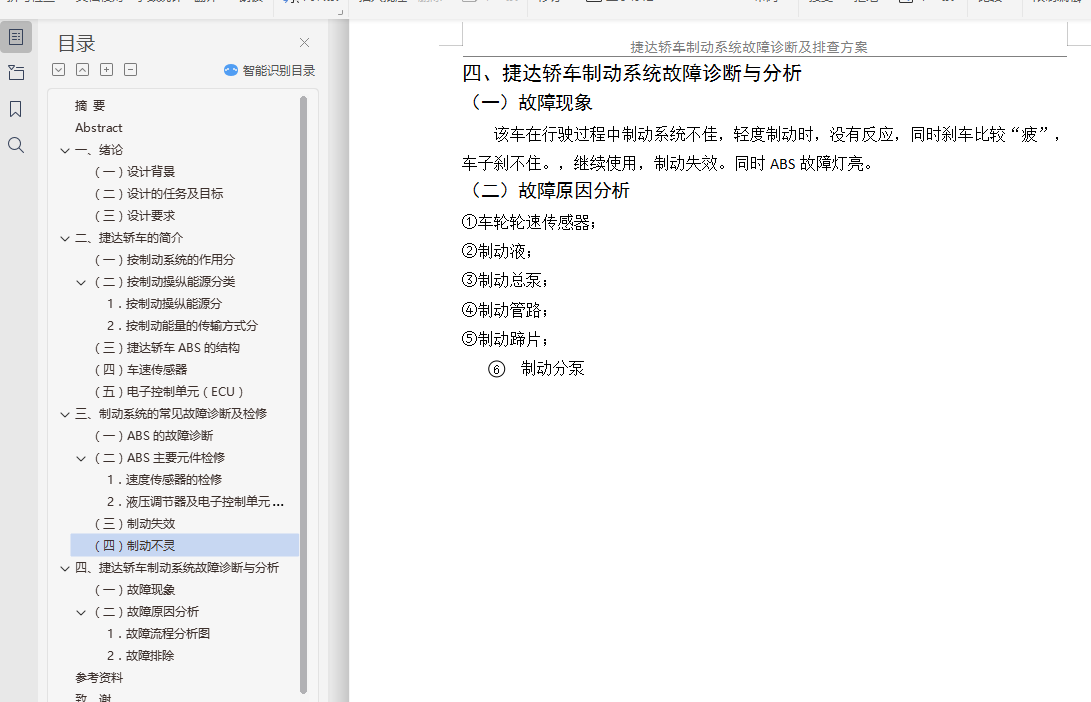Select (三)设计要求 entry

(134, 216)
